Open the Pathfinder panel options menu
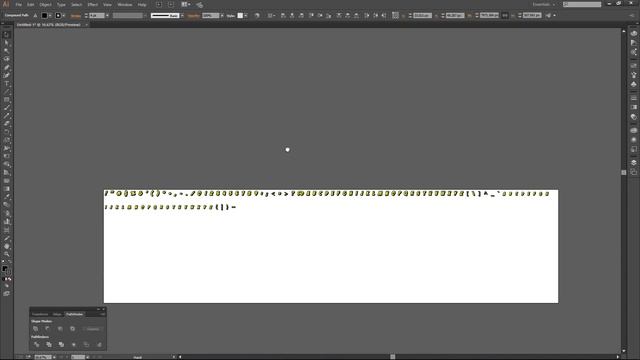Screen dimensions: 640x360 (x=102, y=314)
